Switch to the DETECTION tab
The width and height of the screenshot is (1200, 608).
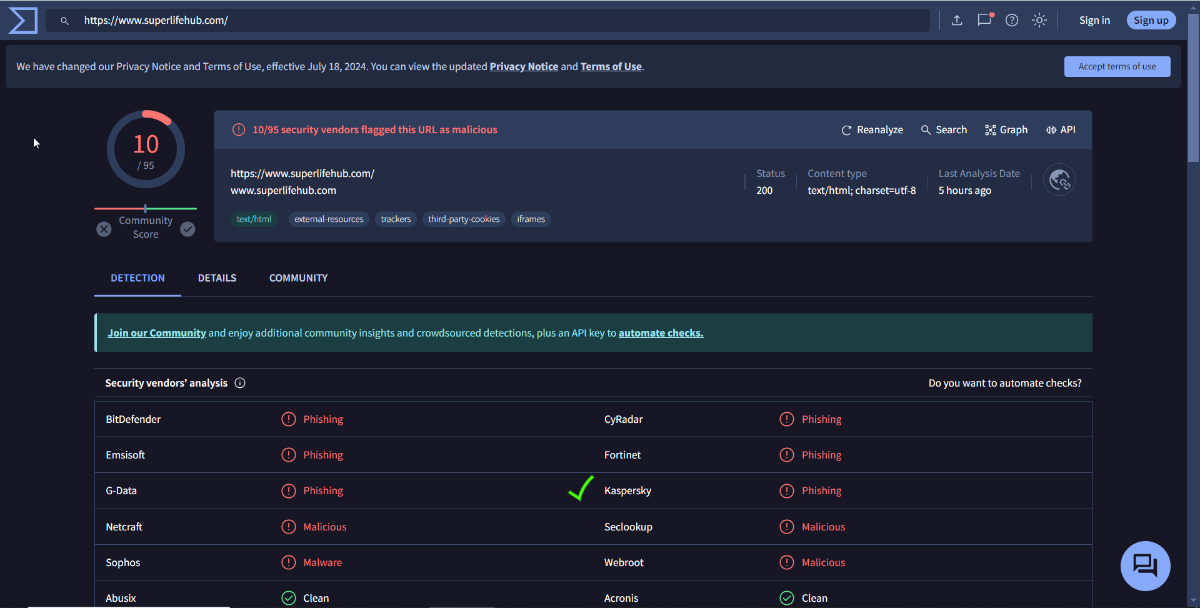tap(138, 278)
